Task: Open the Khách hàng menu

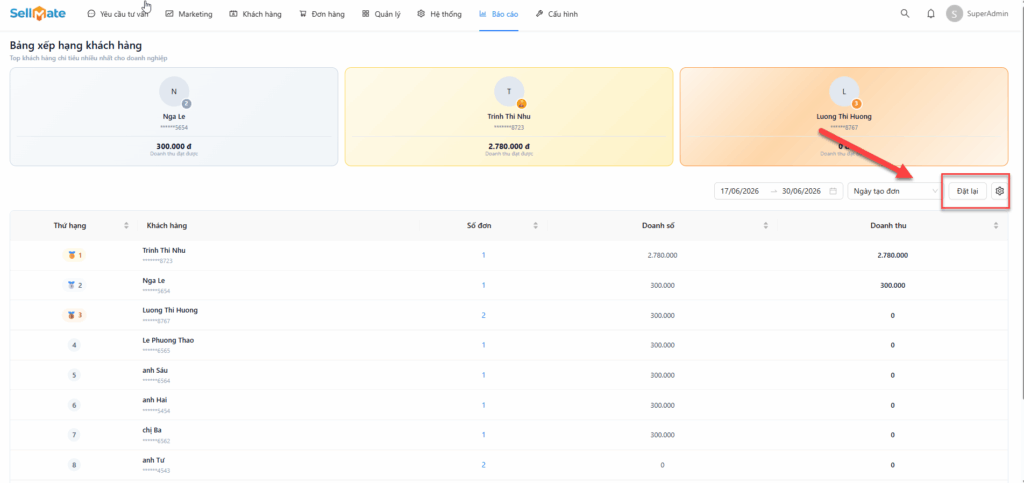Action: pyautogui.click(x=255, y=14)
